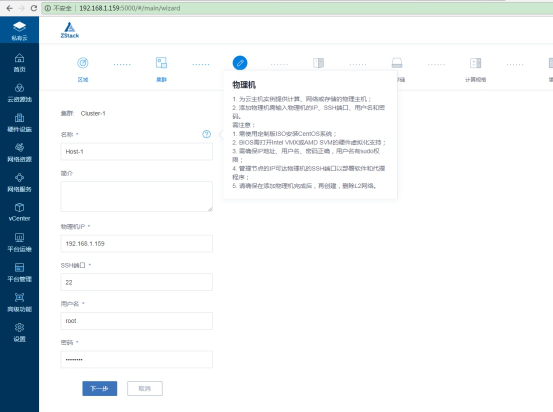
Task: Open the vCenter sidebar item
Action: pos(19,212)
